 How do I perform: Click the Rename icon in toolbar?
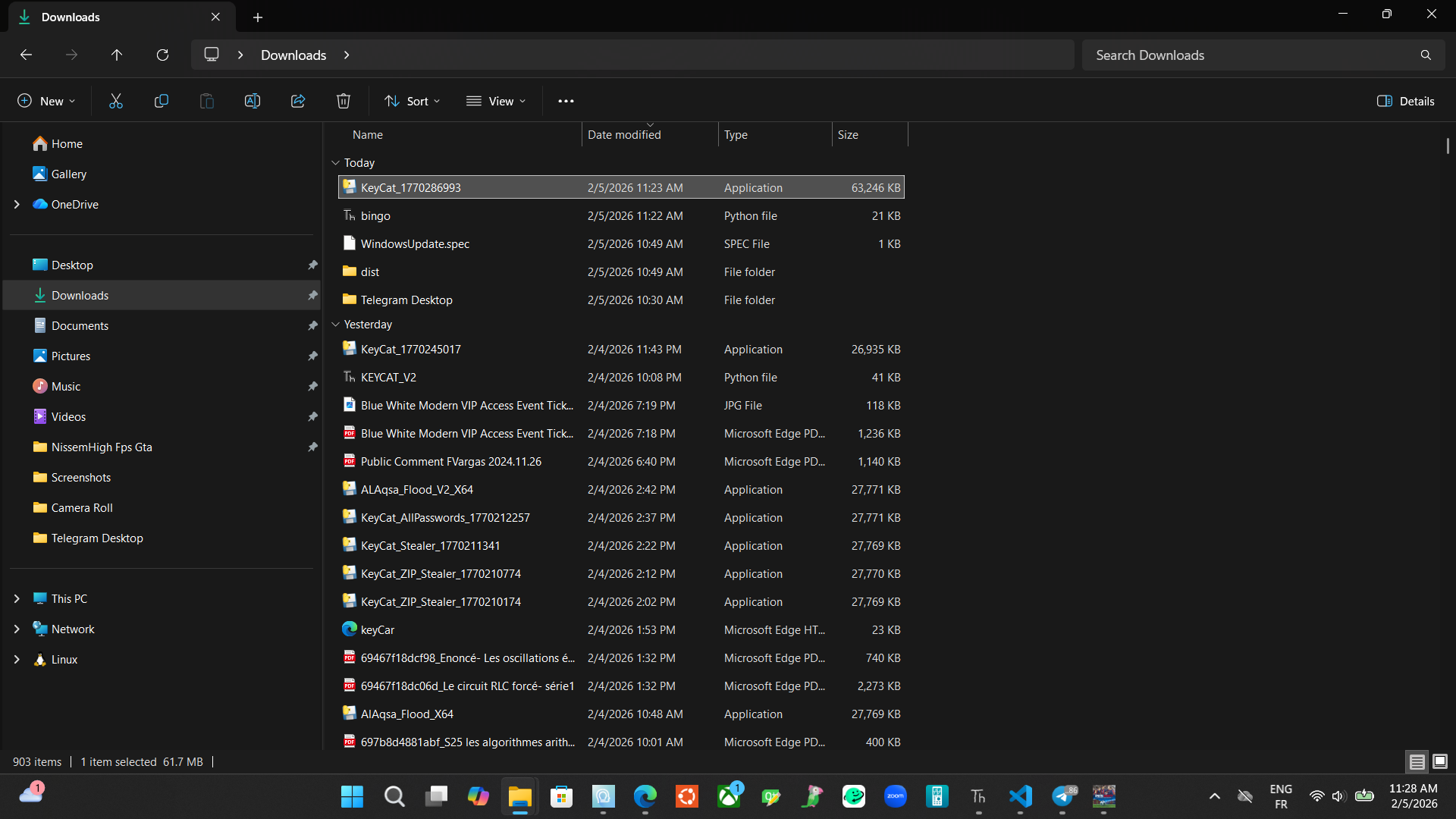pos(252,101)
